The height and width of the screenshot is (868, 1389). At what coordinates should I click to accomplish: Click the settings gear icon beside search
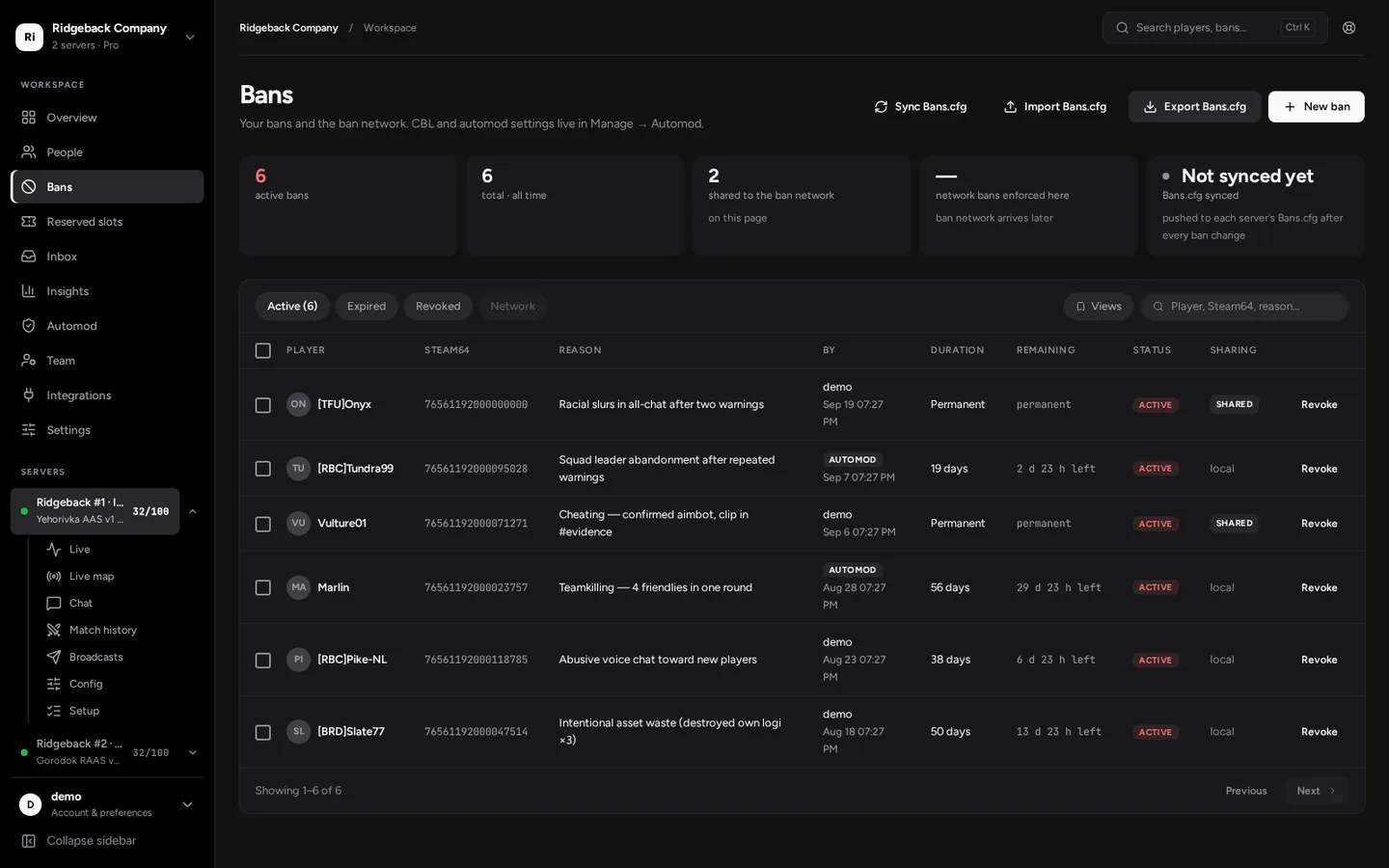point(1349,28)
